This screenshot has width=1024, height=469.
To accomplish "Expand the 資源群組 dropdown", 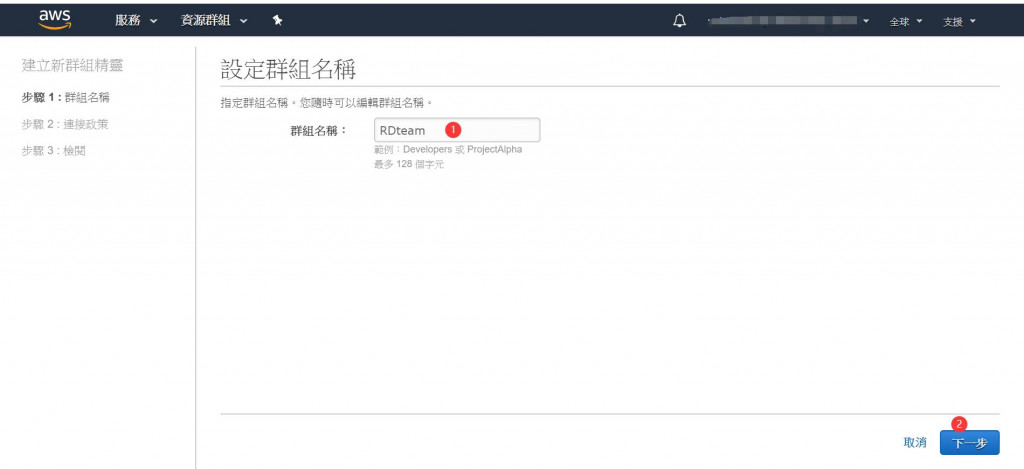I will click(214, 20).
